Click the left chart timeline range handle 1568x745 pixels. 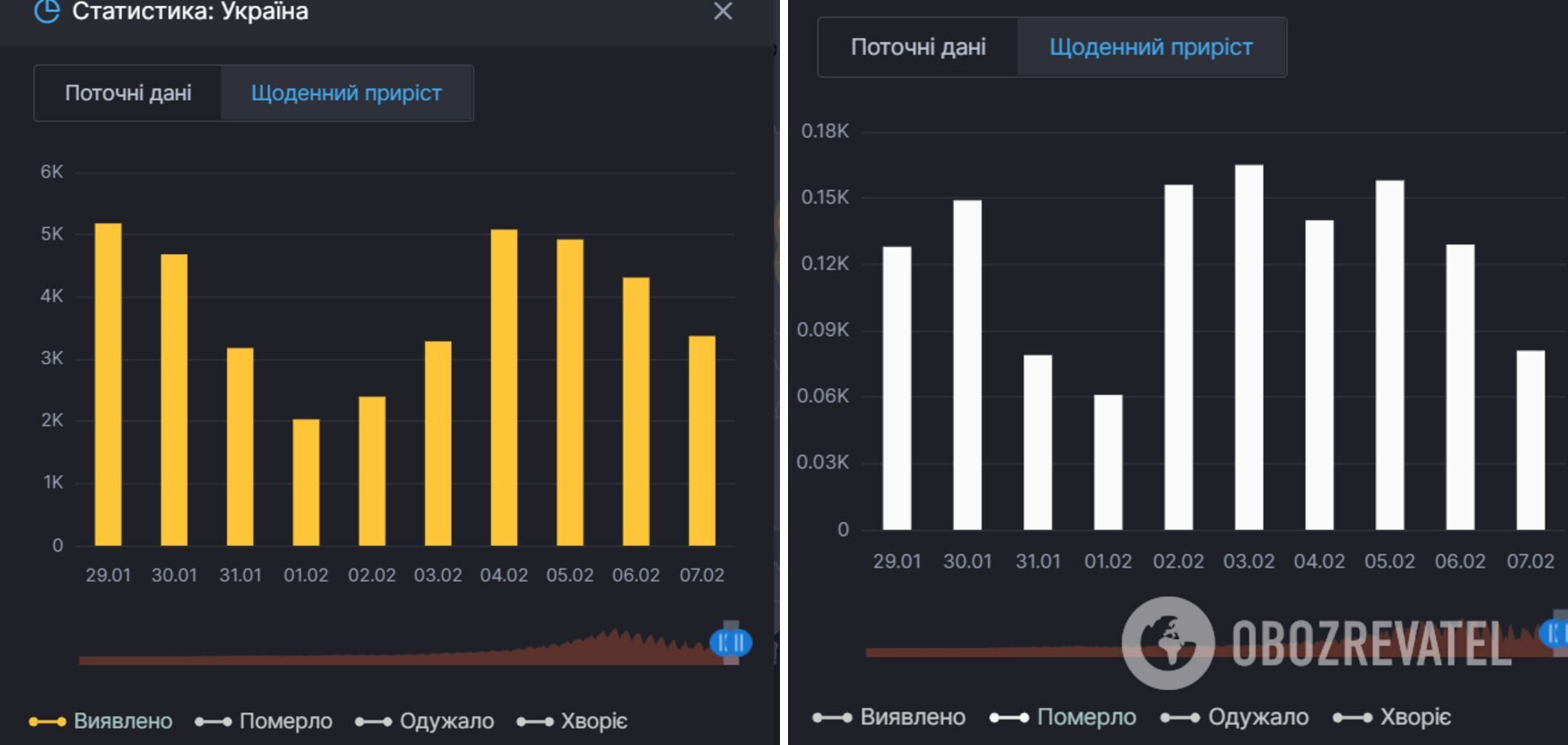731,643
